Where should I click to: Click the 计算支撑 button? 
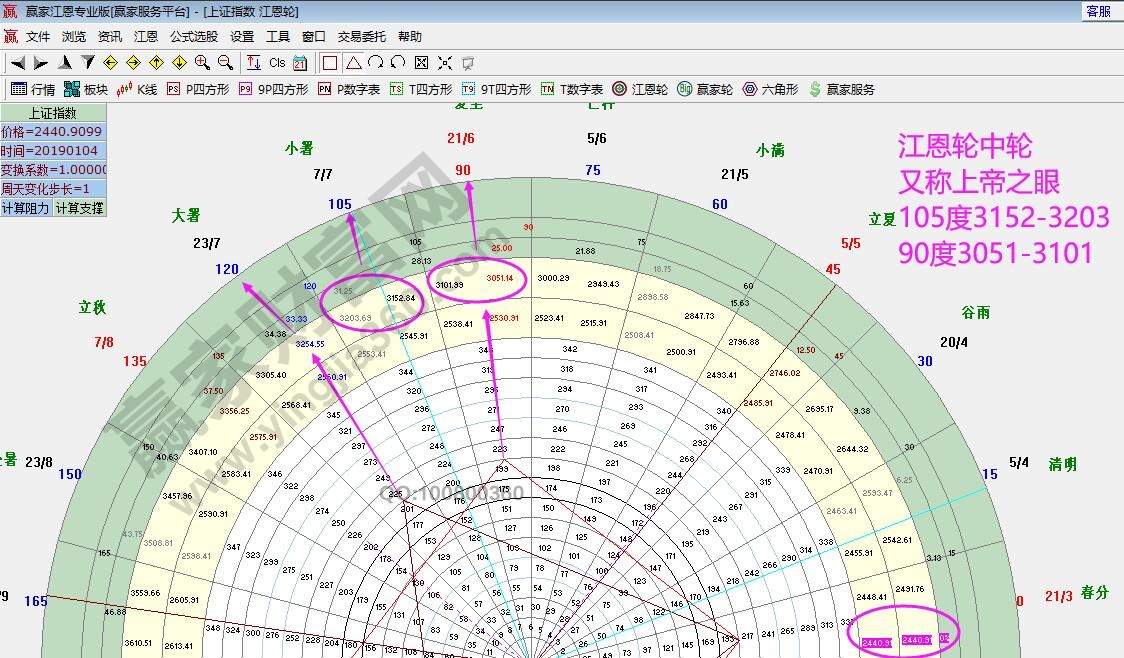click(x=79, y=208)
